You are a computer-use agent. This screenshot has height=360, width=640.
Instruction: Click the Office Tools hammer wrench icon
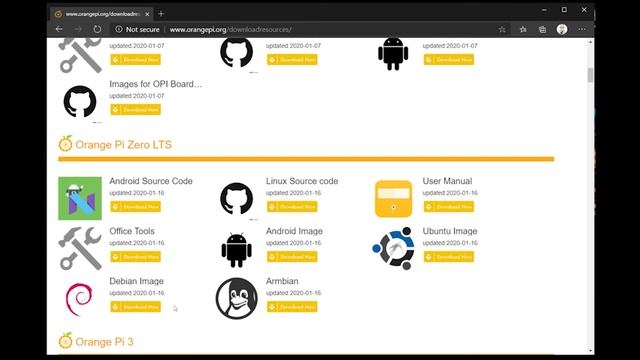coord(80,249)
